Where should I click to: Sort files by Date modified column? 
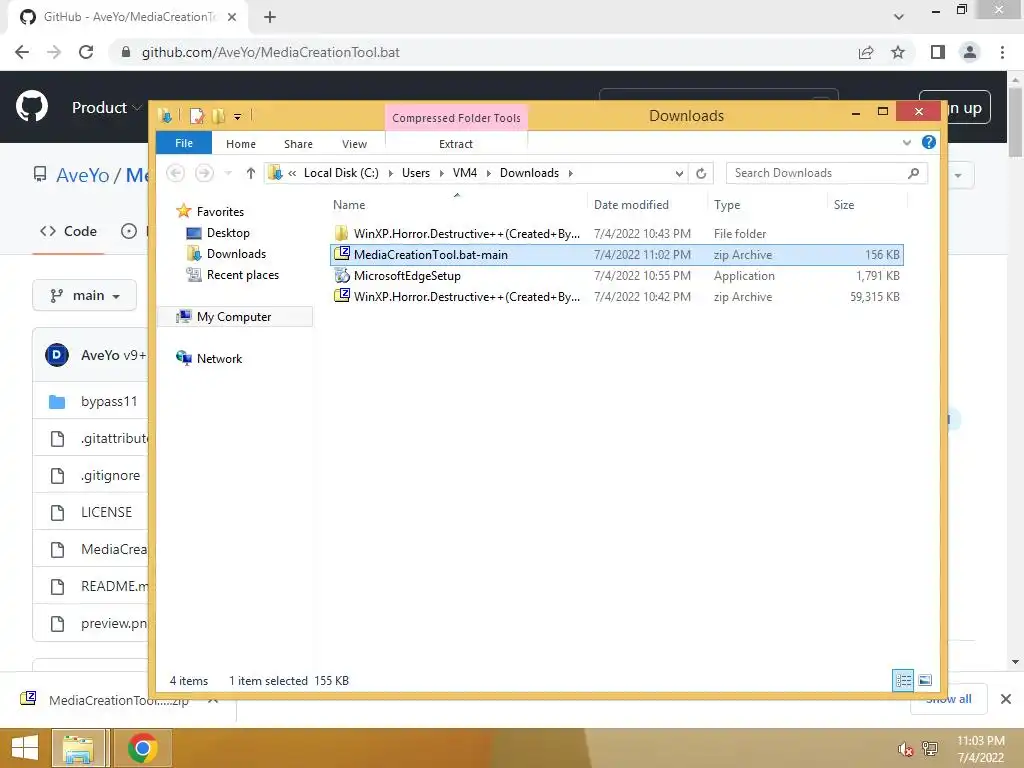coord(631,204)
